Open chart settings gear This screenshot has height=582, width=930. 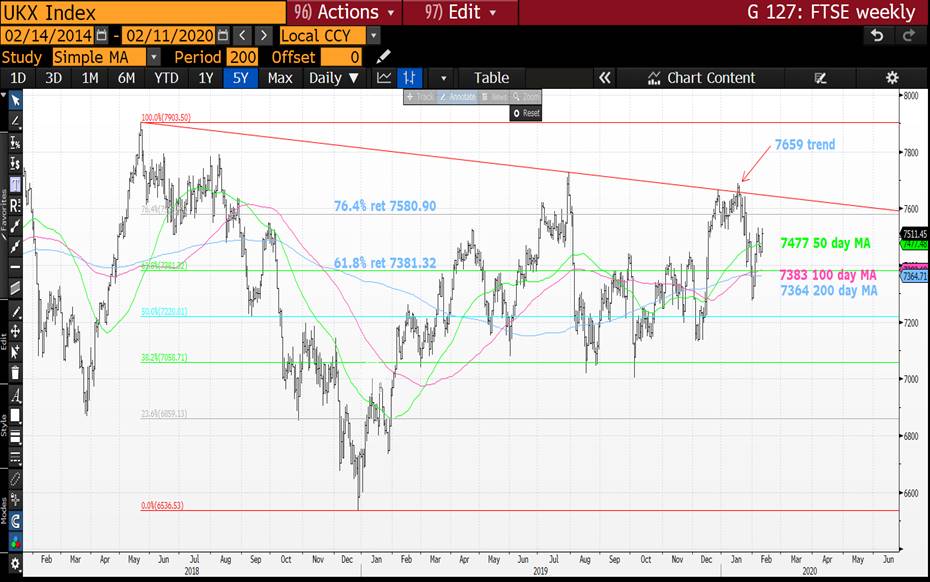pos(891,78)
